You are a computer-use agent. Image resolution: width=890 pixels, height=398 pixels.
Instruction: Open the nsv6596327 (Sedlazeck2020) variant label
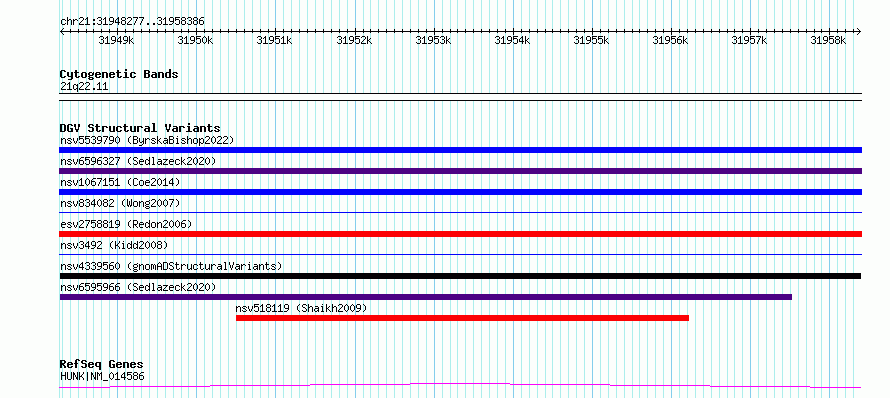(138, 161)
